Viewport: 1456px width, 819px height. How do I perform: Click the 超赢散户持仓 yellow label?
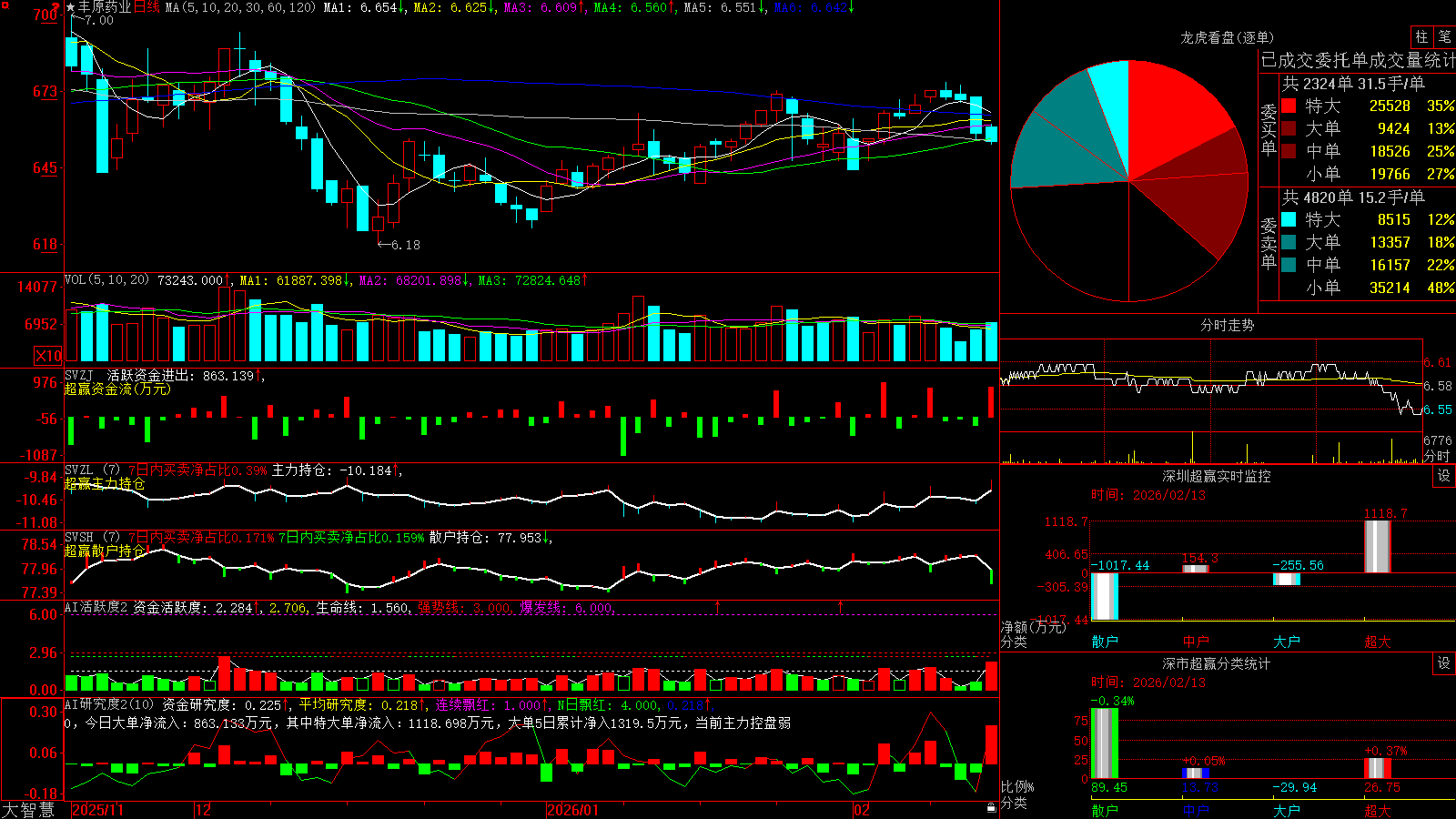click(105, 551)
